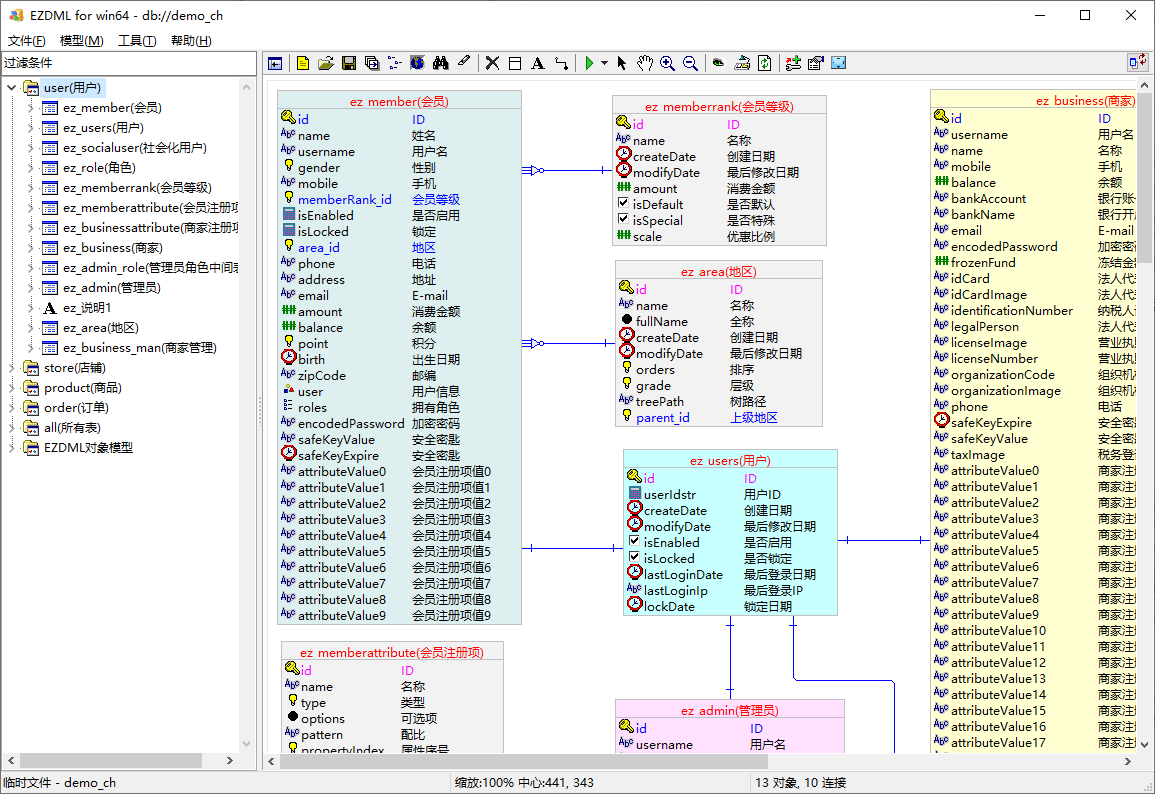
Task: Open dropdown arrow next to run button
Action: click(604, 63)
